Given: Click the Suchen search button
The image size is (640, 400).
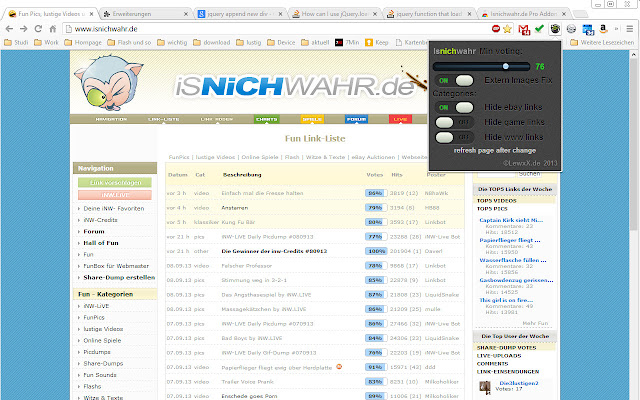Looking at the screenshot, I should click(529, 174).
